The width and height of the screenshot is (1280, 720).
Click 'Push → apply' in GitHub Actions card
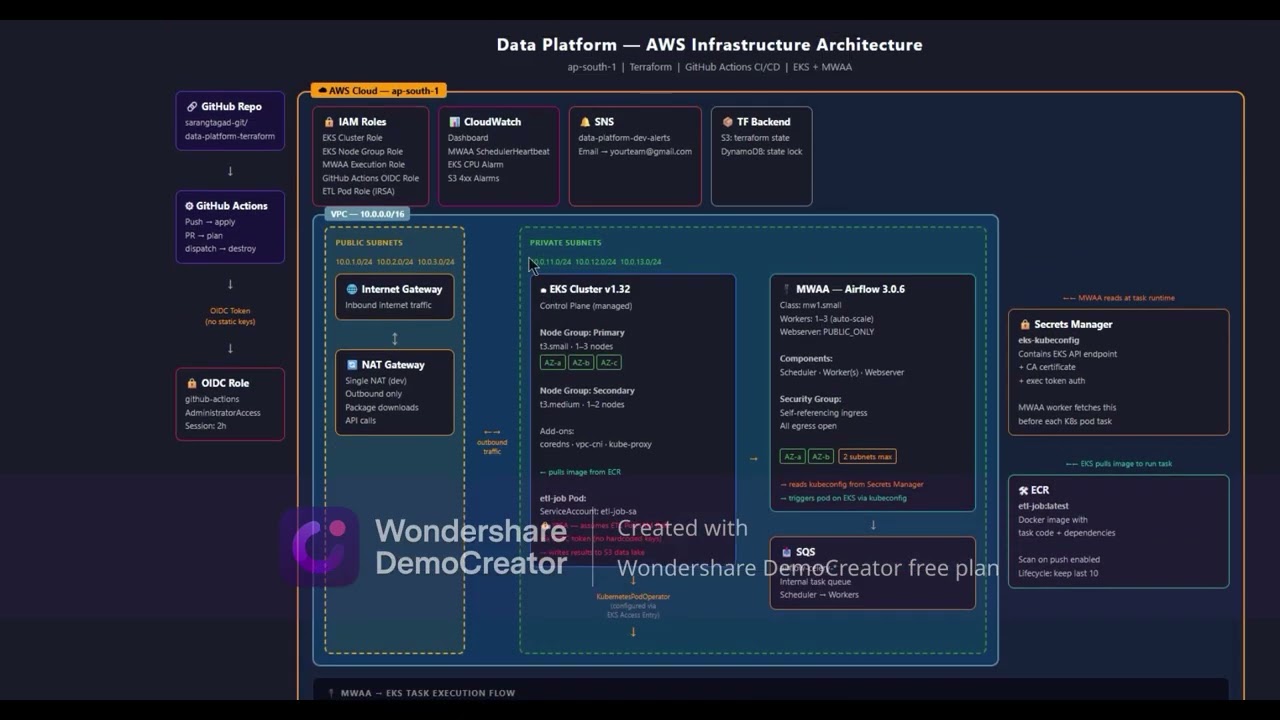(210, 222)
